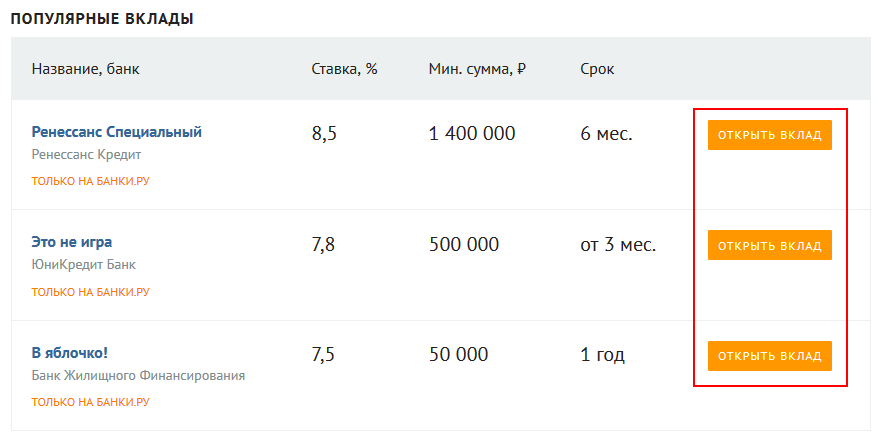Click ТОЛЬКО НА БАНКИ.РУ label under ЮниКредит Банк
Screen dimensions: 878x437
point(91,292)
